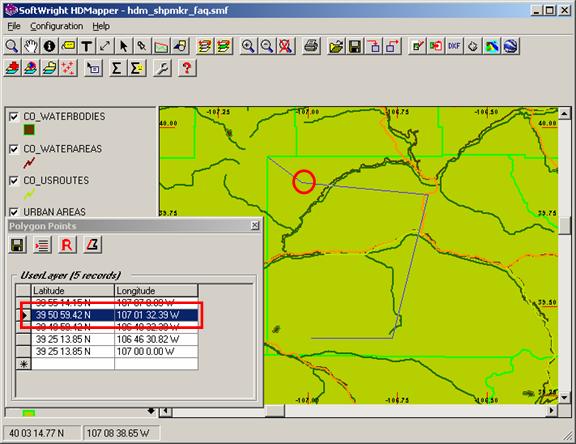Open the Help menu
Viewport: 576px width, 444px height.
[101, 26]
